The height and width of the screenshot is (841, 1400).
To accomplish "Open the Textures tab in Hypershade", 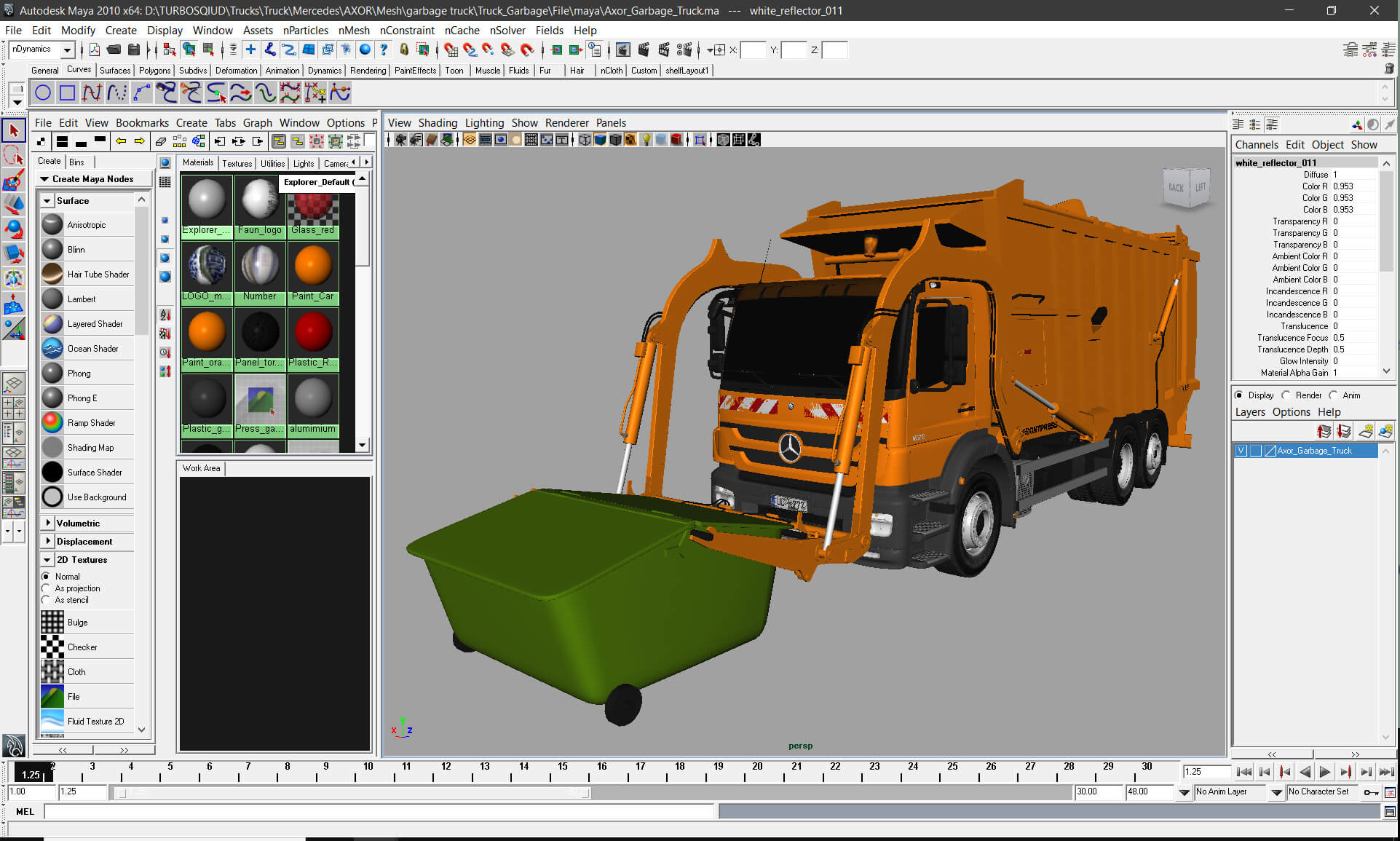I will (237, 163).
